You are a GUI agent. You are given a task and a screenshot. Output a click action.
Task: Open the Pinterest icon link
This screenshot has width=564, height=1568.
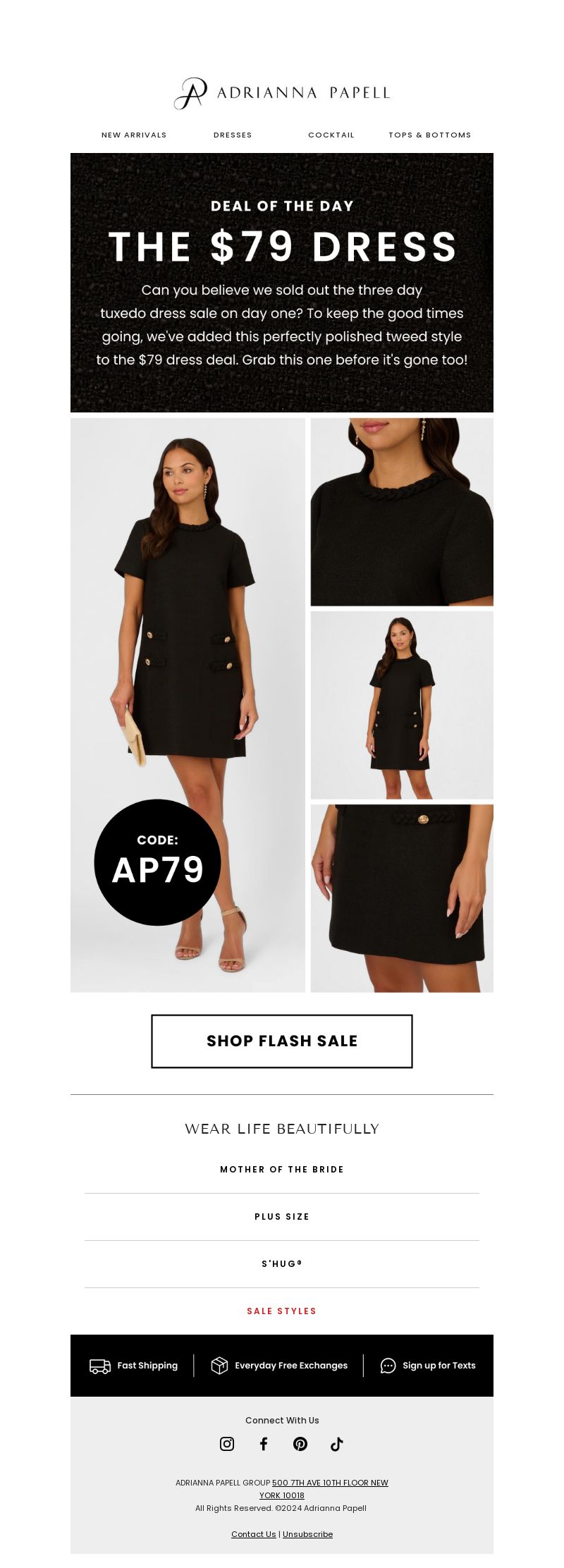[x=300, y=1444]
